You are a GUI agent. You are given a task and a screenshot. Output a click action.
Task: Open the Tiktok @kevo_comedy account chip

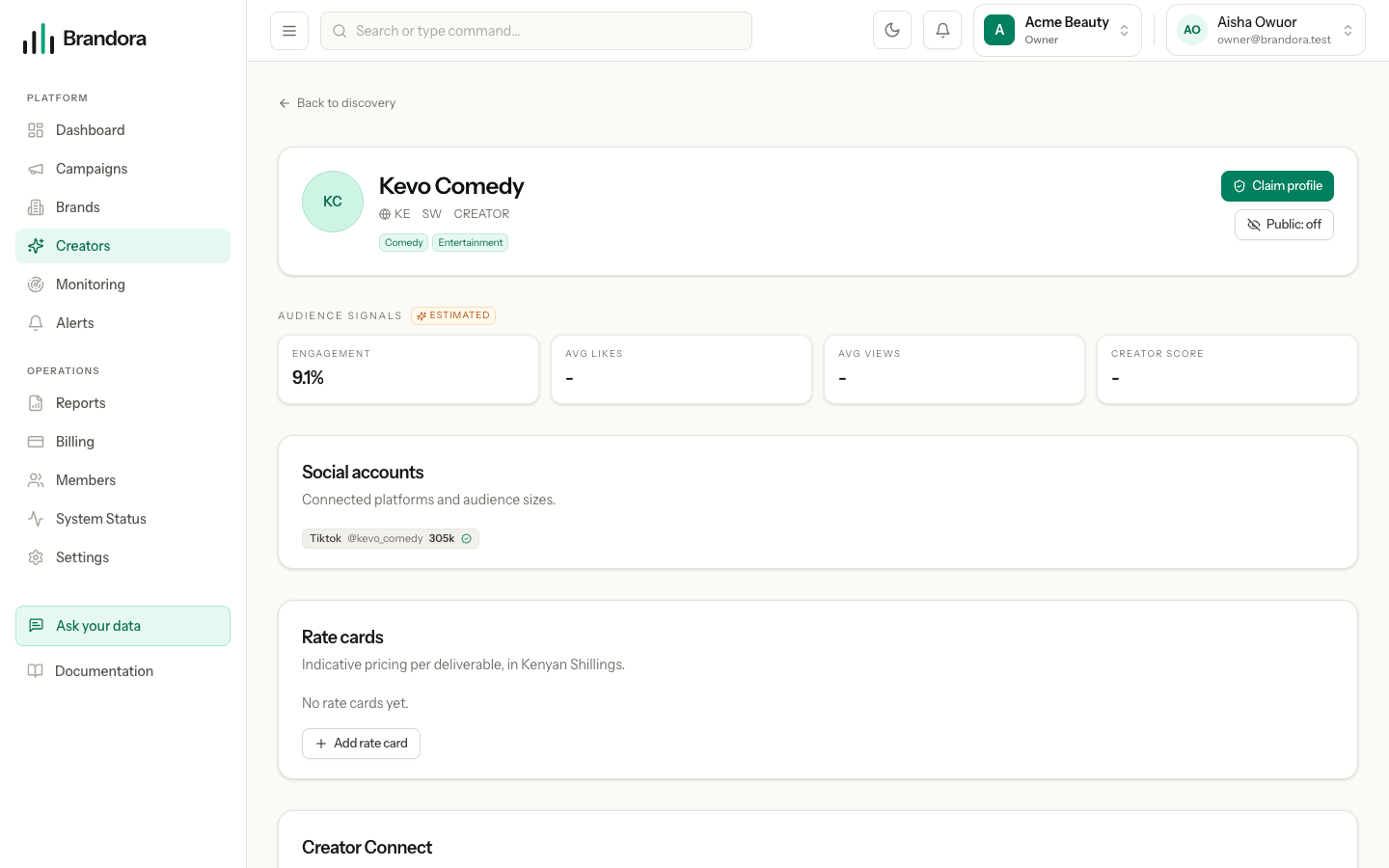tap(391, 539)
